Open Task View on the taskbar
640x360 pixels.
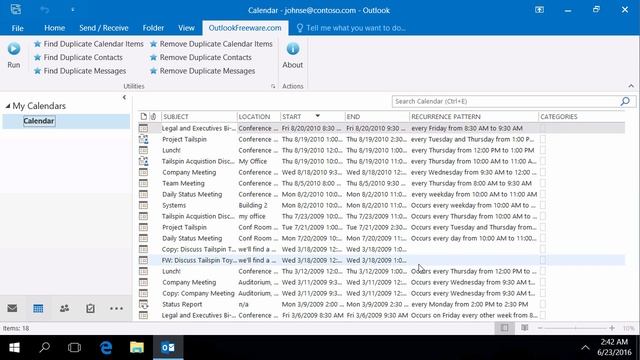point(74,347)
